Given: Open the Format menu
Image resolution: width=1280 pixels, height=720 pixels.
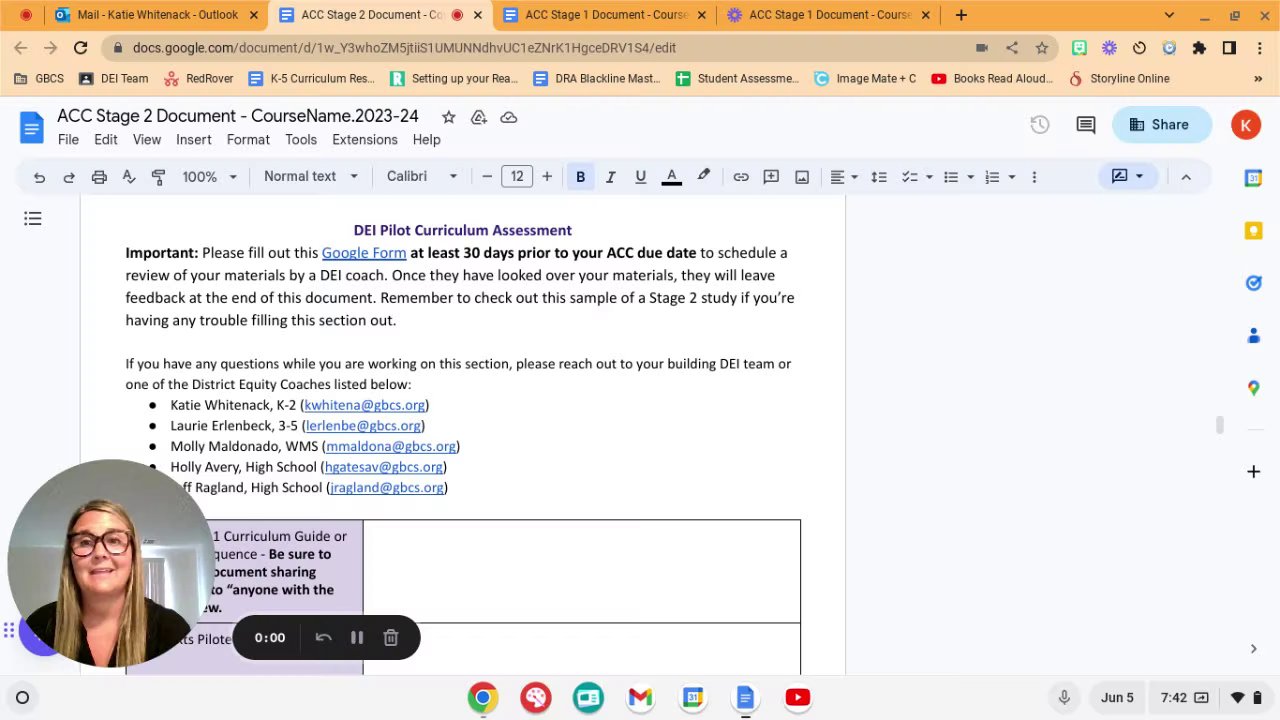Looking at the screenshot, I should (248, 140).
